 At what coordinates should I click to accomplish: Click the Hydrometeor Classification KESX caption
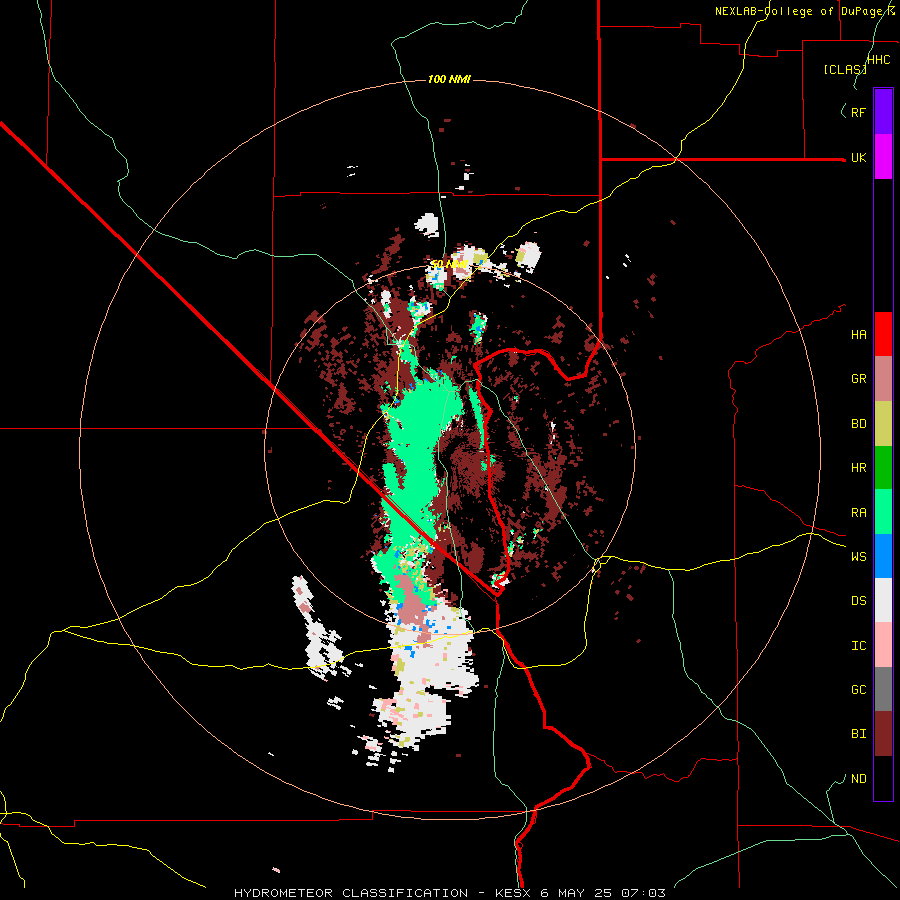[x=450, y=893]
